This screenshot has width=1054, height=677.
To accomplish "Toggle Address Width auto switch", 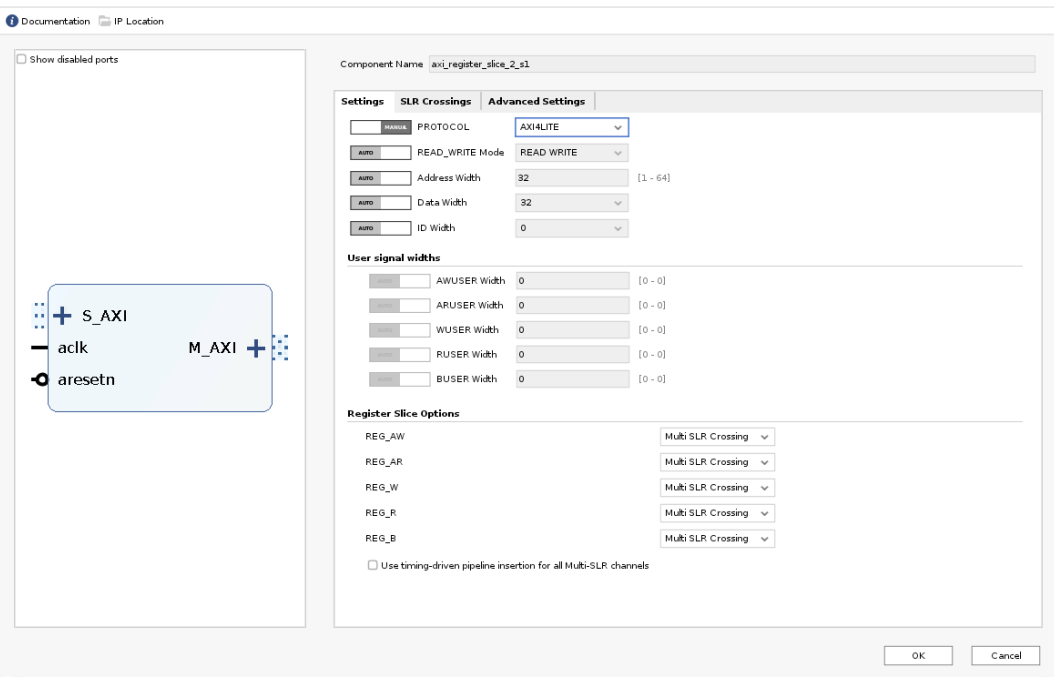I will pos(380,178).
